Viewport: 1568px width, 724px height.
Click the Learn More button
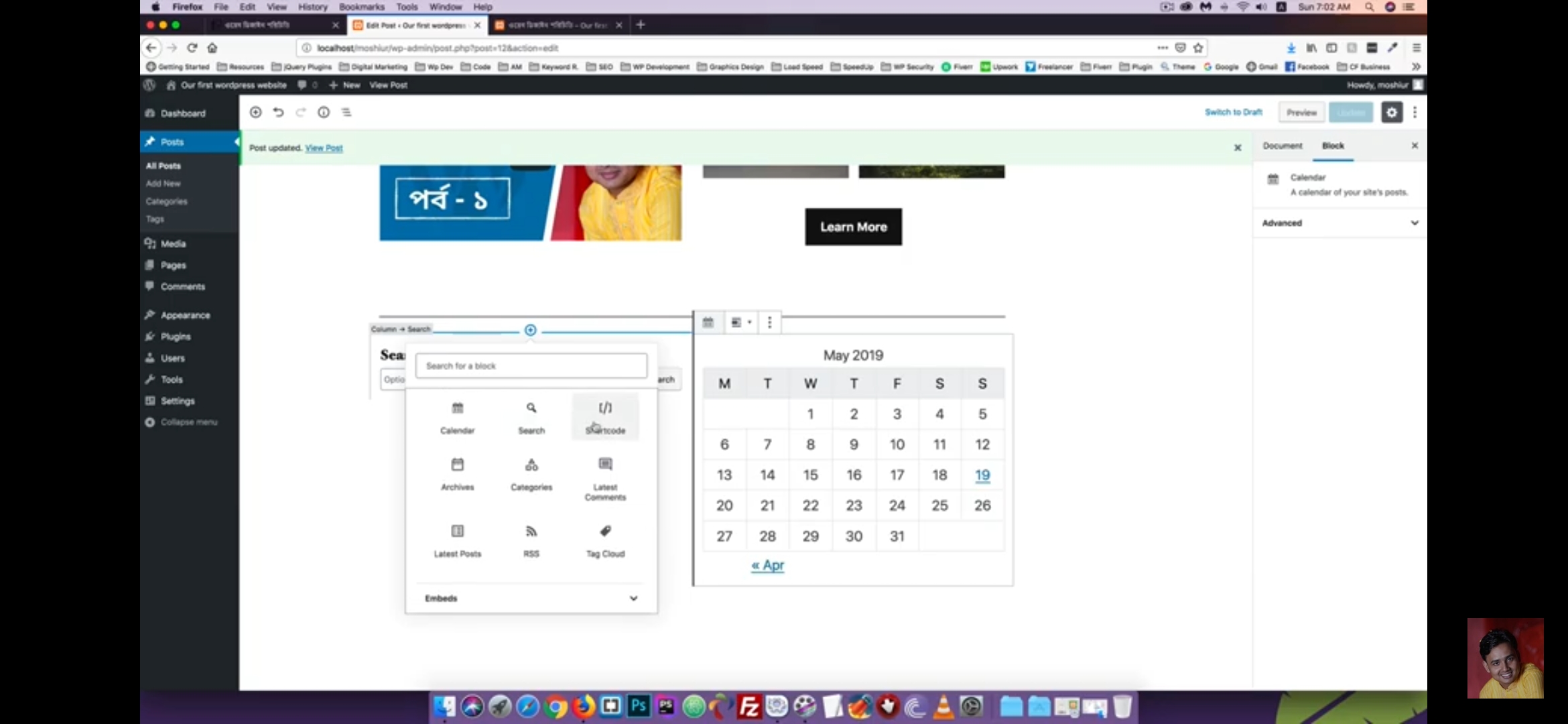[x=853, y=227]
